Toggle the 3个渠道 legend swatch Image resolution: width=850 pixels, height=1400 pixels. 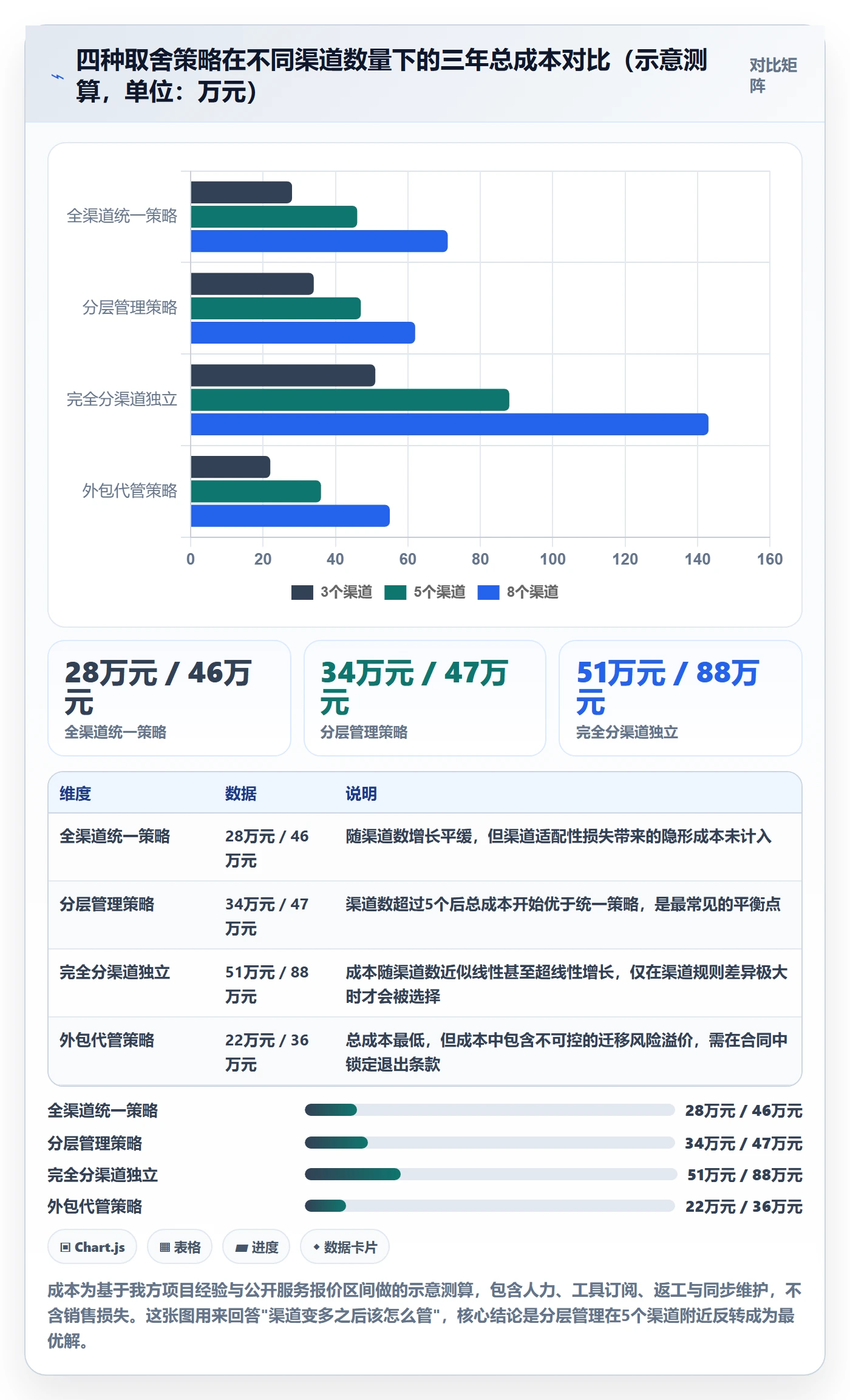(302, 592)
